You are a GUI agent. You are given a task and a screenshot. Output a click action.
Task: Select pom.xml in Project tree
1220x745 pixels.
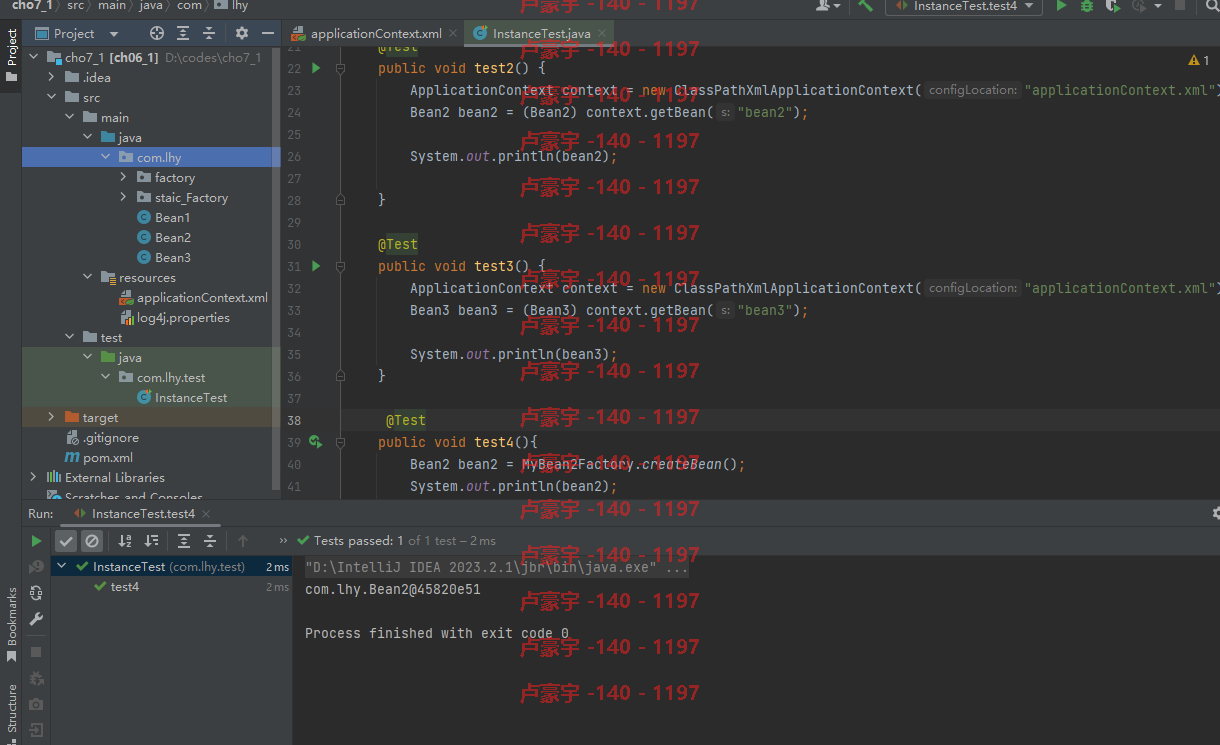tap(99, 457)
